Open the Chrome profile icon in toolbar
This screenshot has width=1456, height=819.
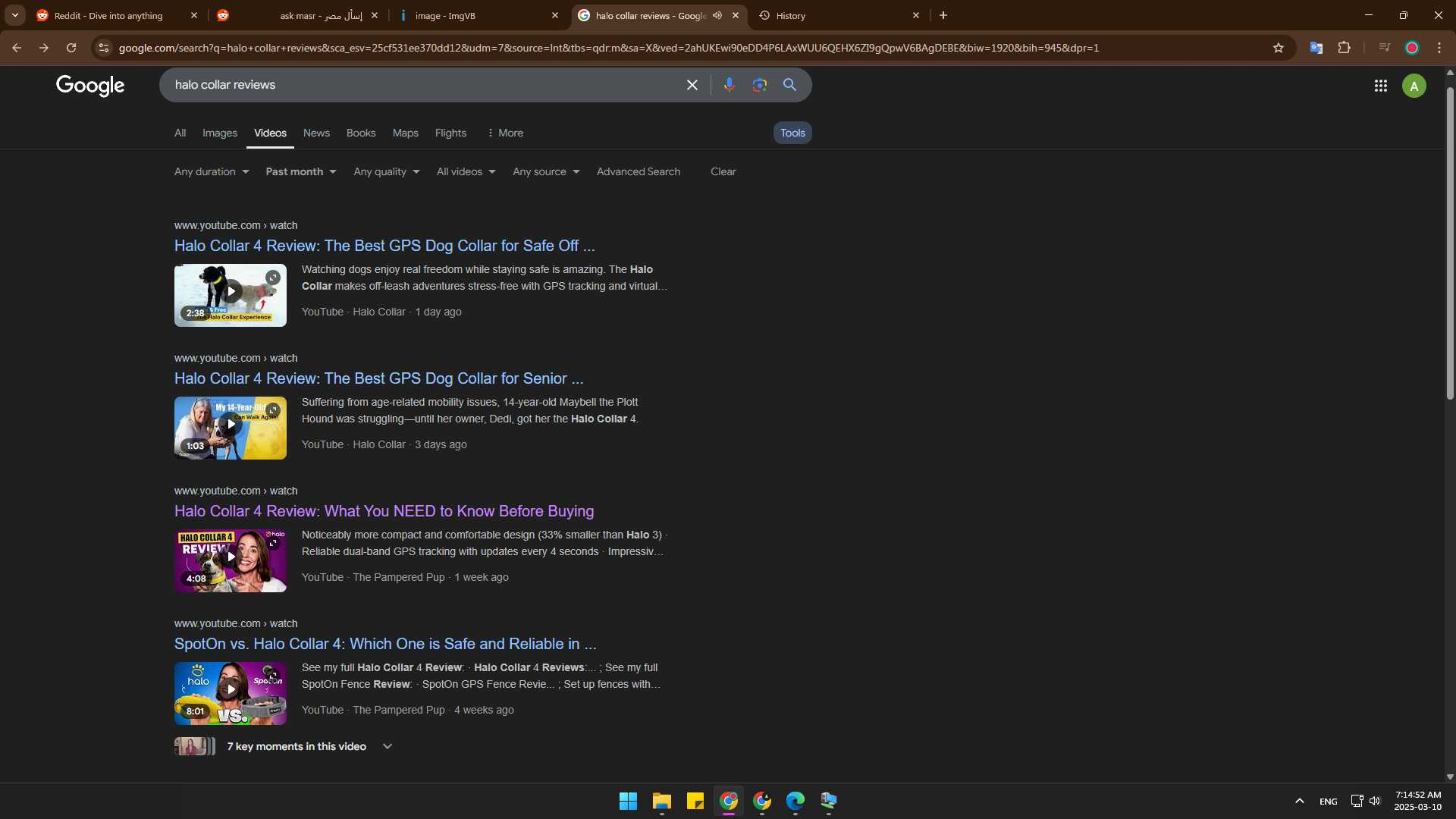pyautogui.click(x=1412, y=48)
